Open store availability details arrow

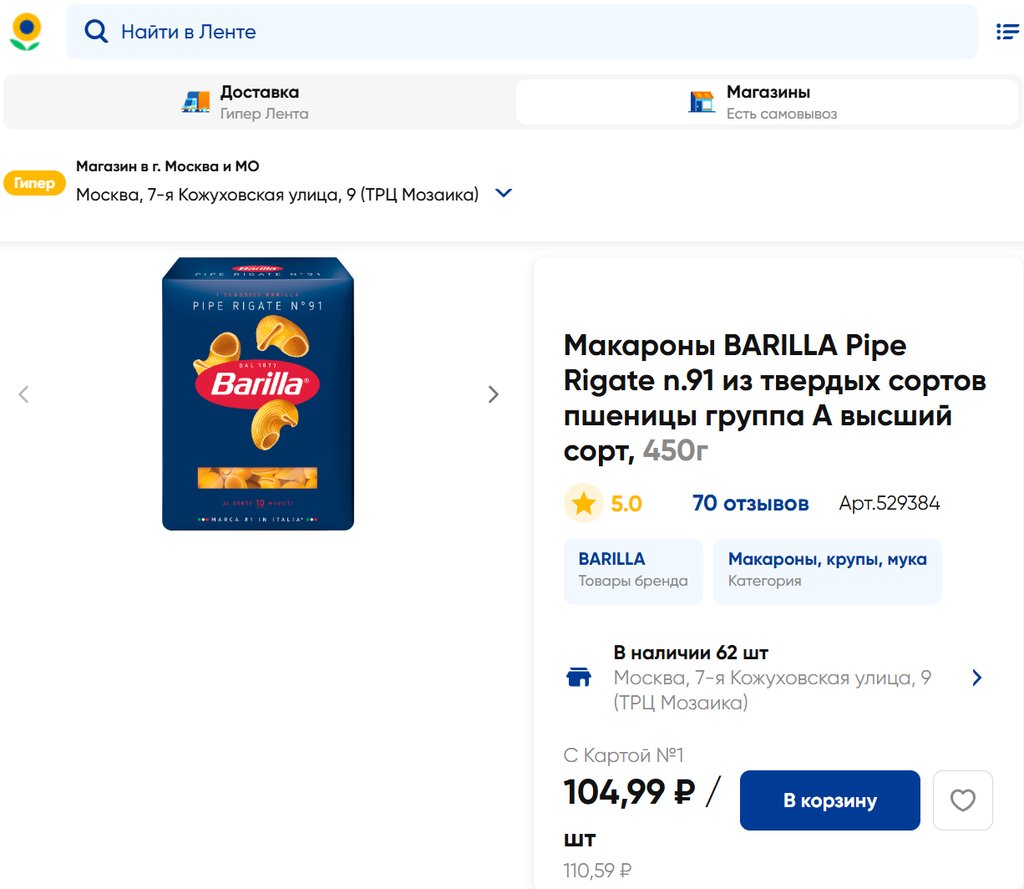(977, 678)
